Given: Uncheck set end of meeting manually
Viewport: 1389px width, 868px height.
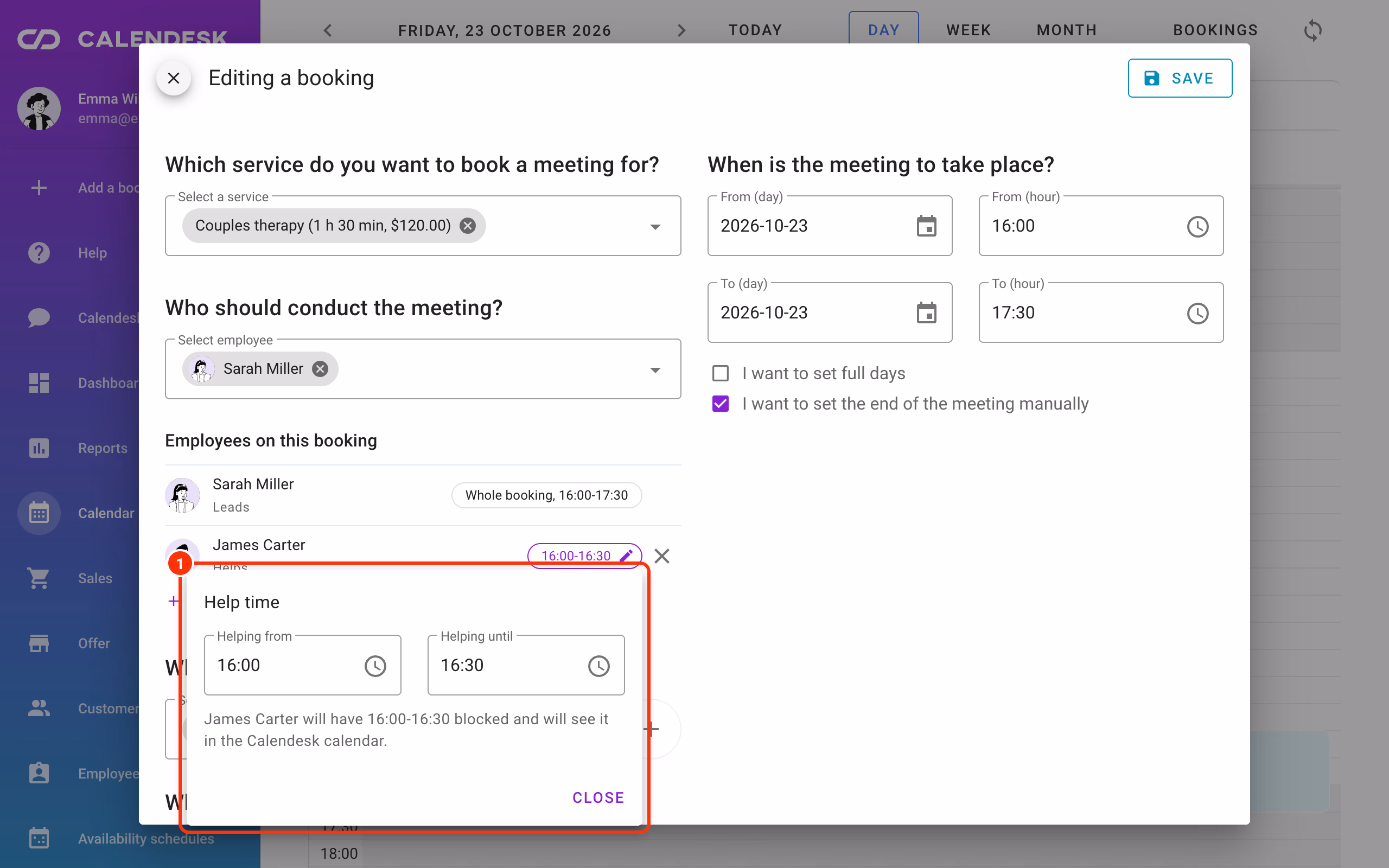Looking at the screenshot, I should click(x=721, y=404).
